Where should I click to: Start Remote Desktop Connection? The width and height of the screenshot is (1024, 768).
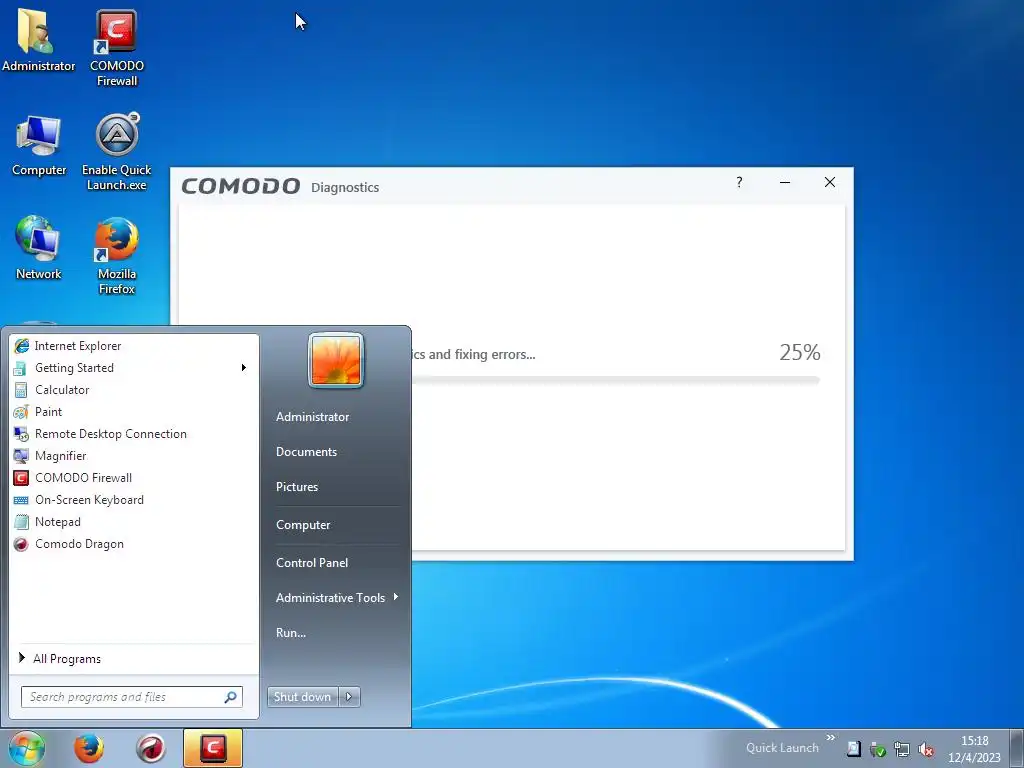click(134, 434)
